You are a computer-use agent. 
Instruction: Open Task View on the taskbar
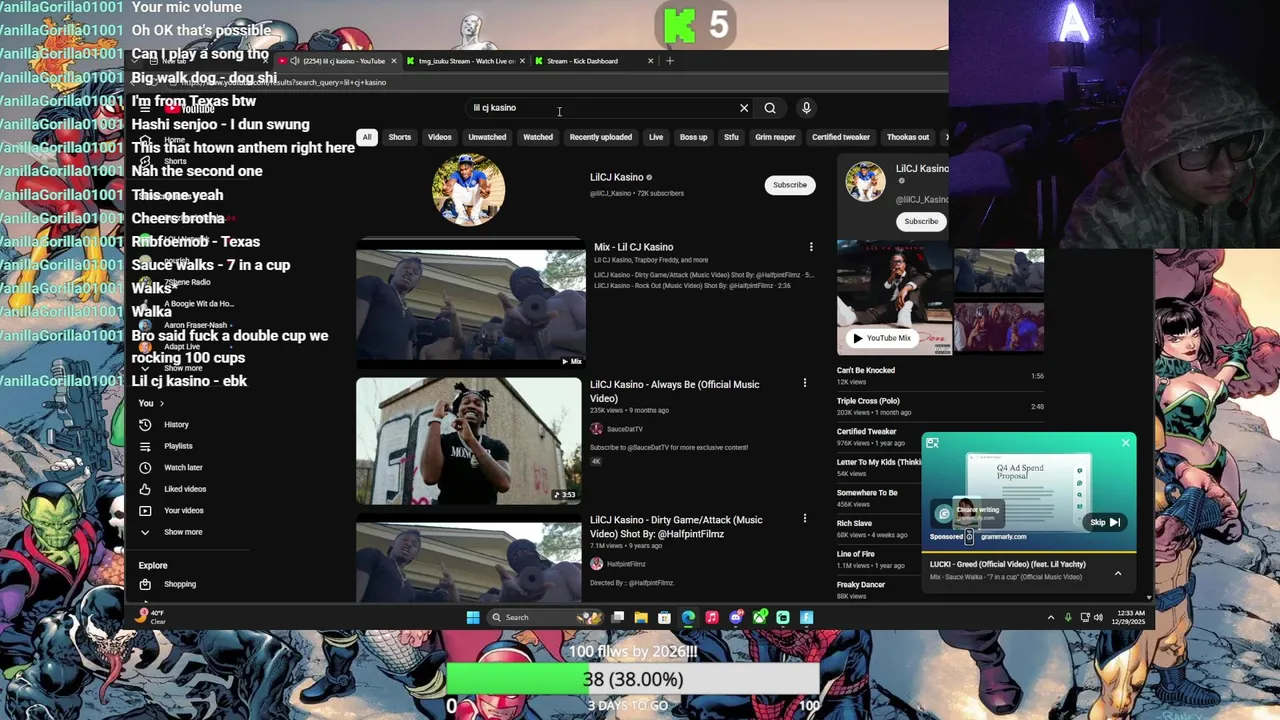tap(618, 617)
